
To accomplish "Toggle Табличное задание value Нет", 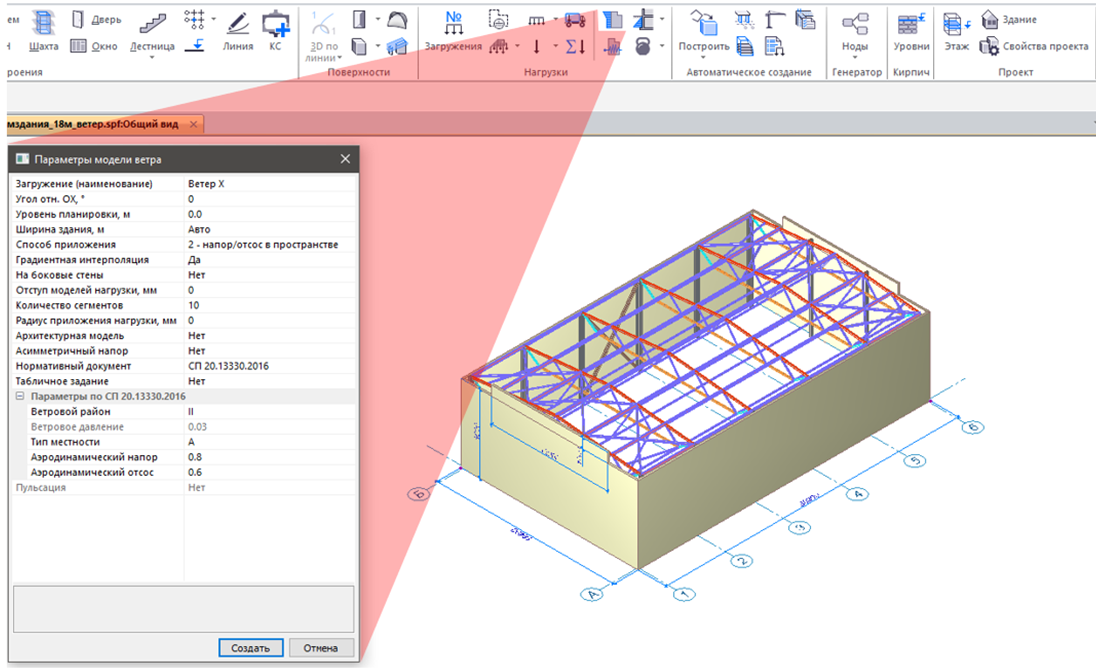I will point(270,382).
